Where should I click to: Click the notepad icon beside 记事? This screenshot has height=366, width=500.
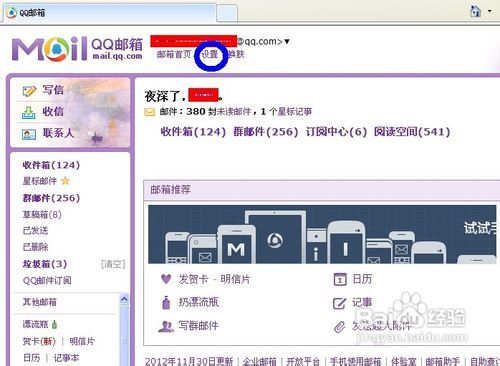coord(340,303)
